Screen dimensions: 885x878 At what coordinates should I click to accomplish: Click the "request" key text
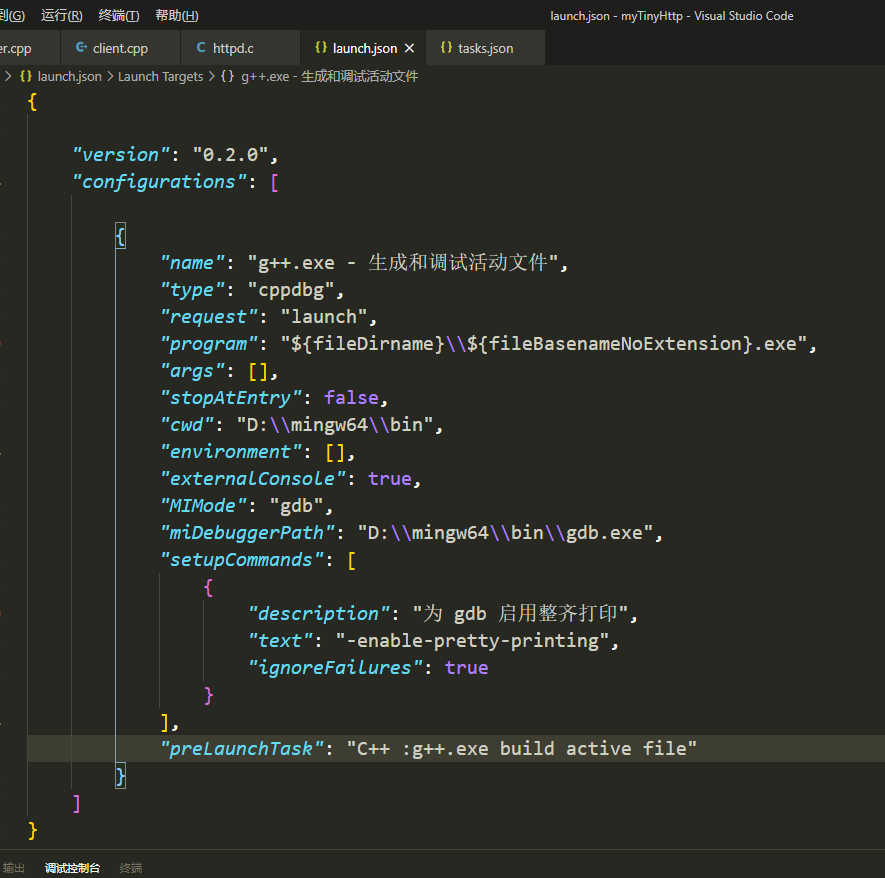click(x=209, y=317)
